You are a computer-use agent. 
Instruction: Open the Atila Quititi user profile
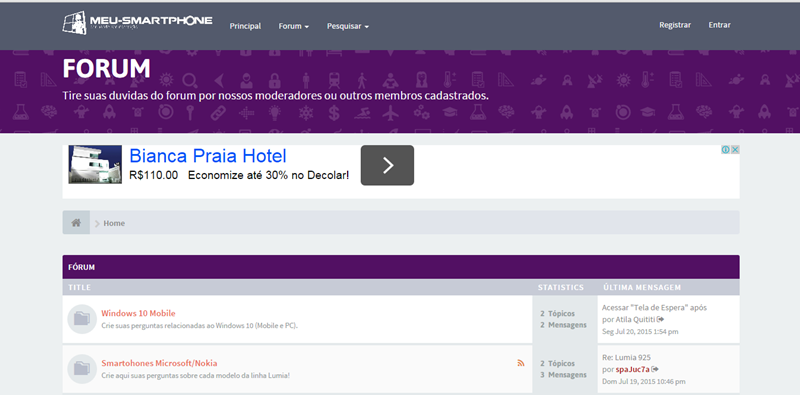pyautogui.click(x=636, y=319)
